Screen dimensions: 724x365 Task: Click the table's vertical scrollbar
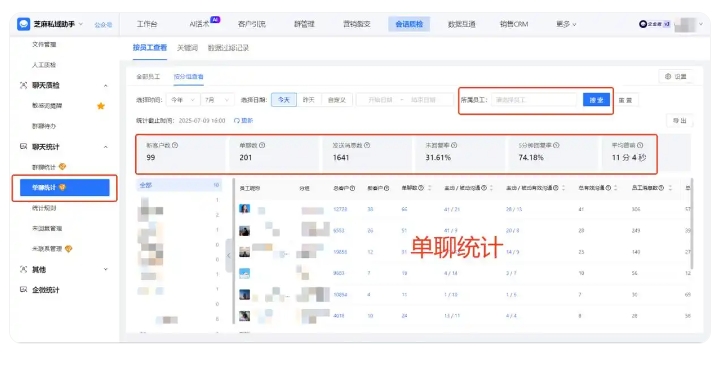point(691,224)
